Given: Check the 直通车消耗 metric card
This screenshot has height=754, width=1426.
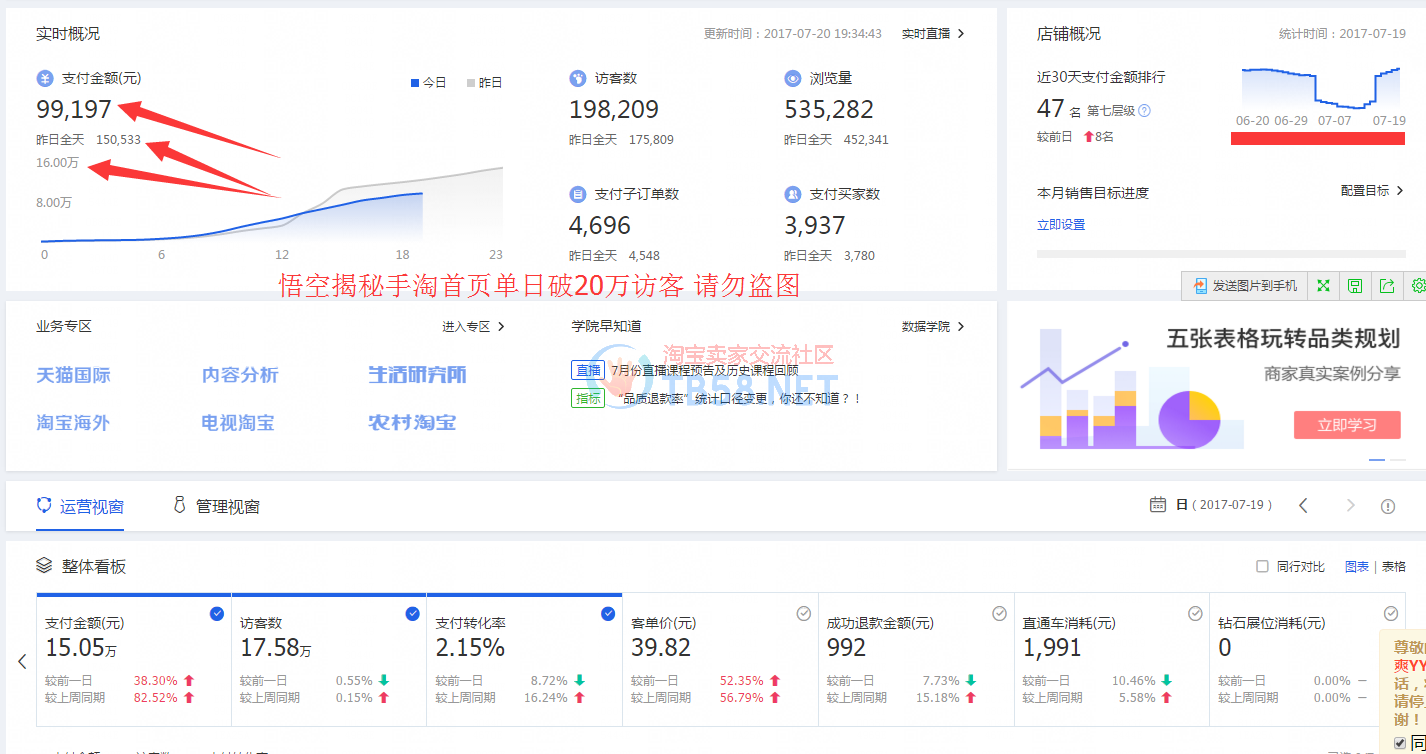Looking at the screenshot, I should [1195, 614].
